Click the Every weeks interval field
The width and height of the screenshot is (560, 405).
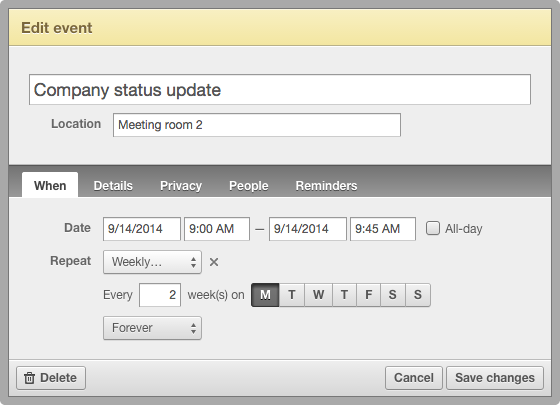point(160,295)
